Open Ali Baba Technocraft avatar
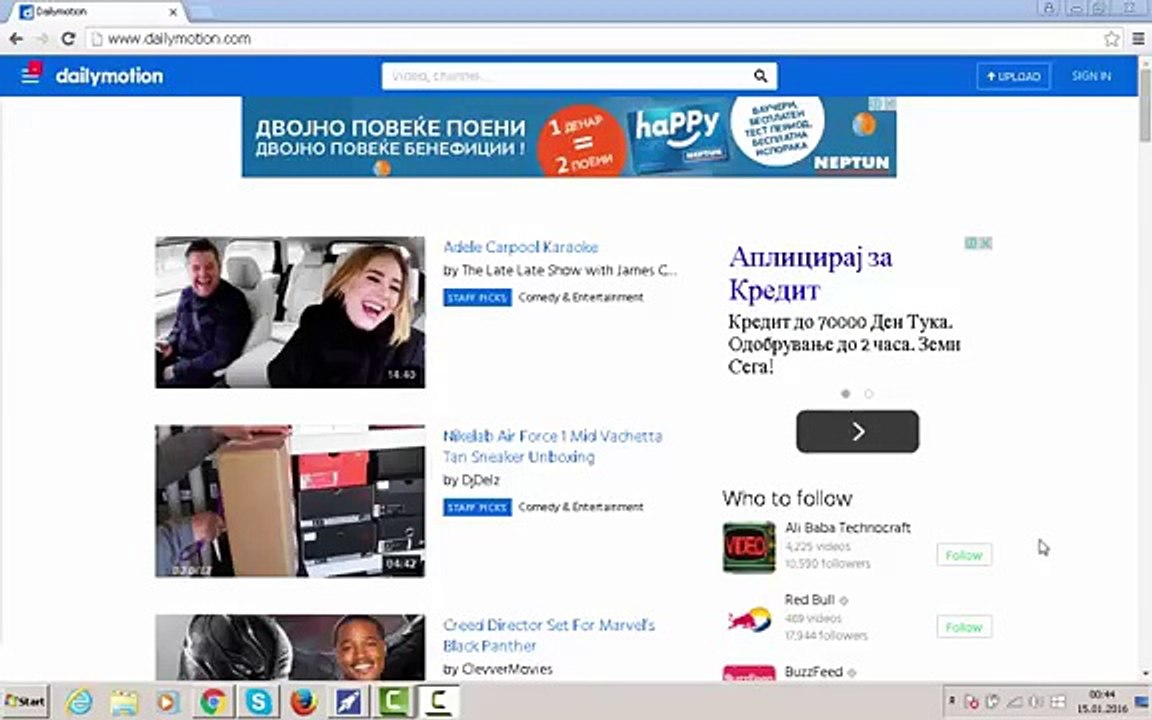Image resolution: width=1152 pixels, height=720 pixels. 749,547
